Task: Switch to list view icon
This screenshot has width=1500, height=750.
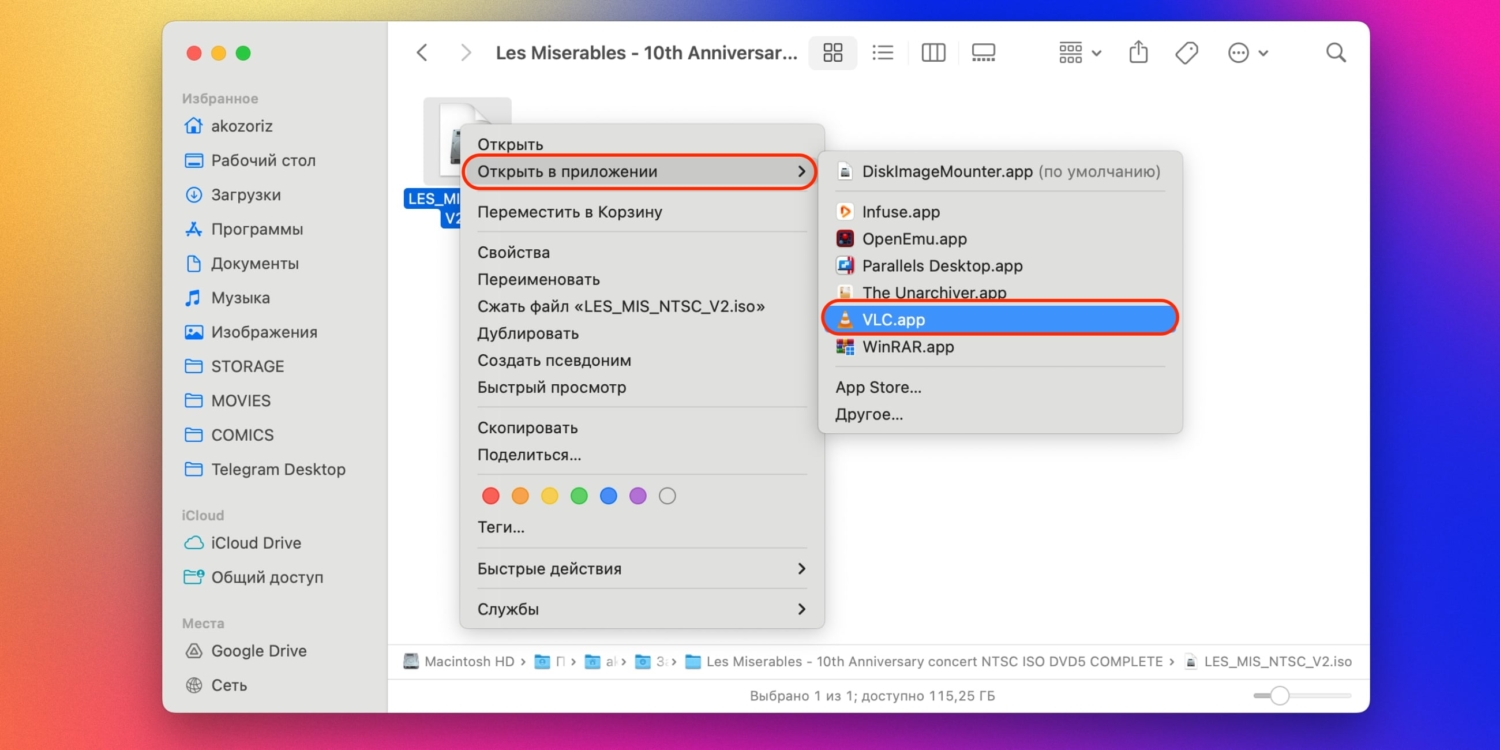Action: click(x=882, y=53)
